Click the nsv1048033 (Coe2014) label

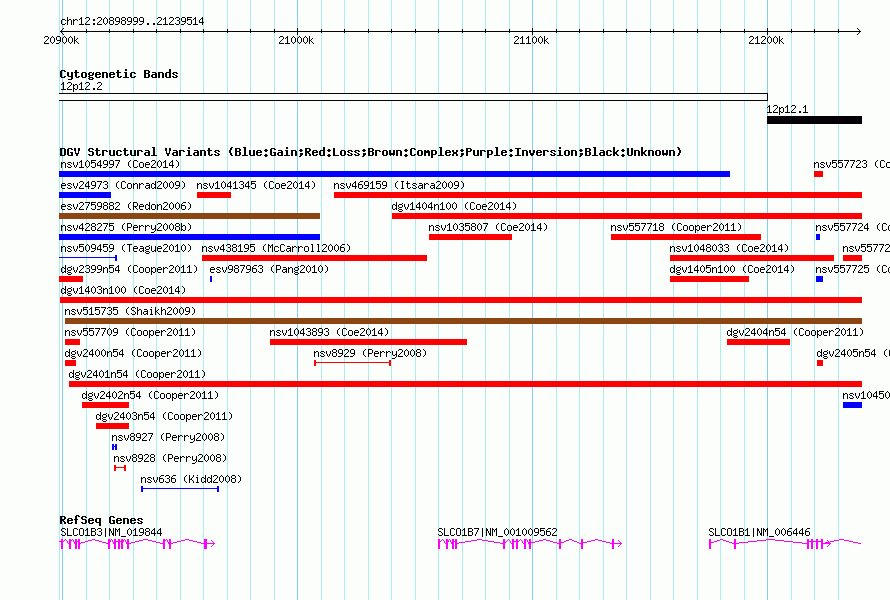729,248
